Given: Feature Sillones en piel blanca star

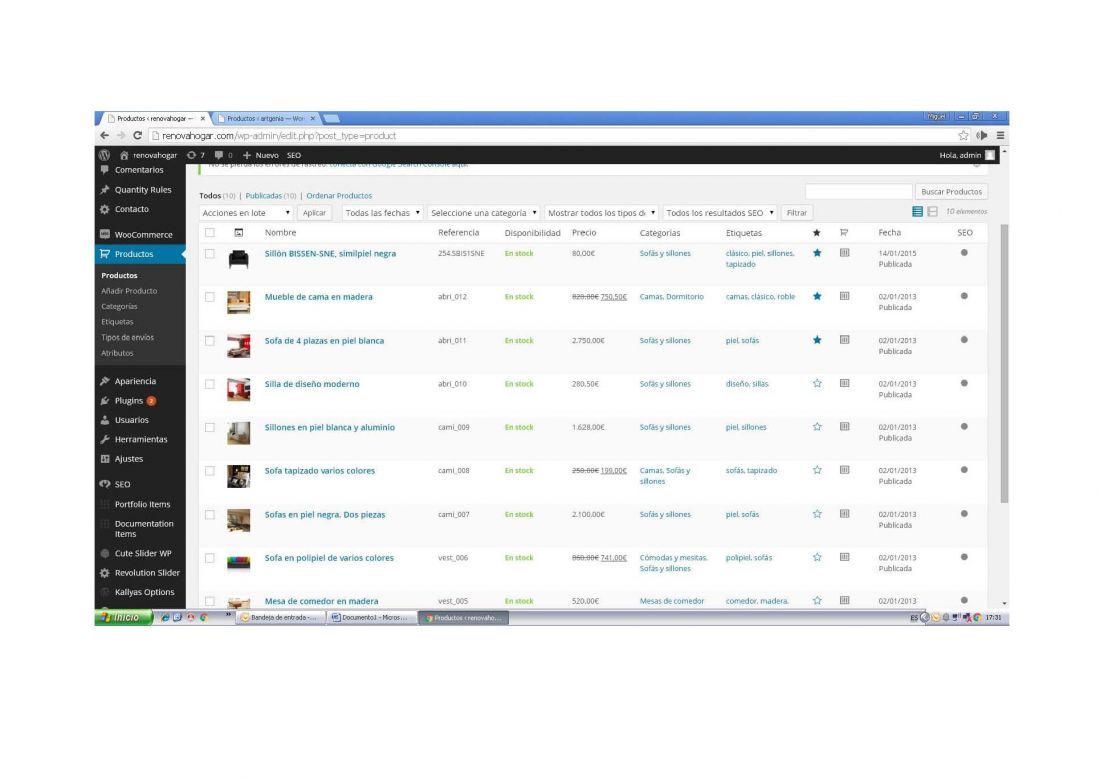Looking at the screenshot, I should coord(817,427).
